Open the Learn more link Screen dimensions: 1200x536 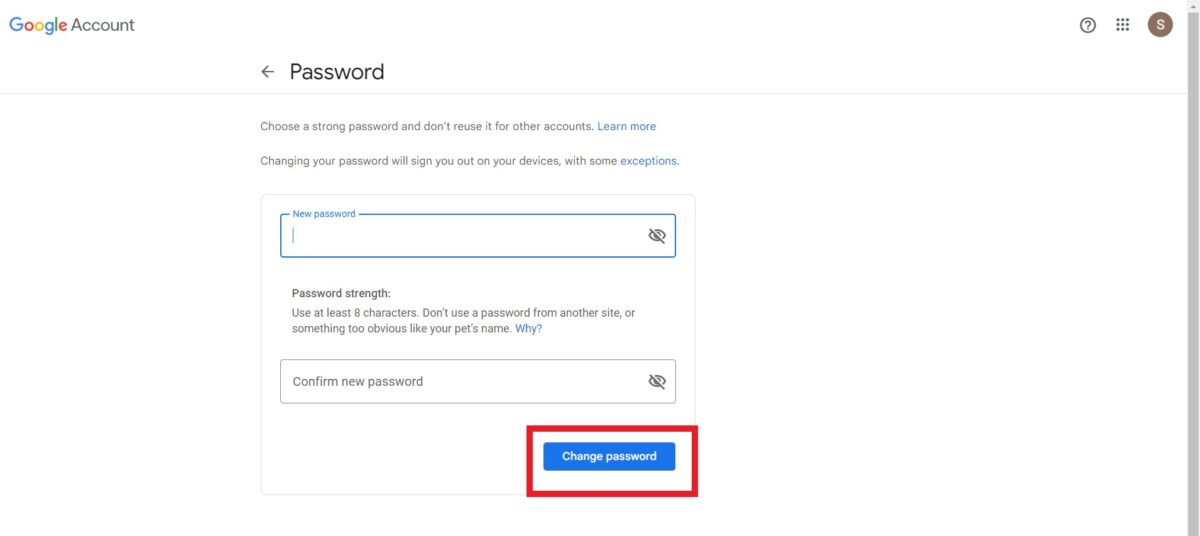click(x=627, y=127)
